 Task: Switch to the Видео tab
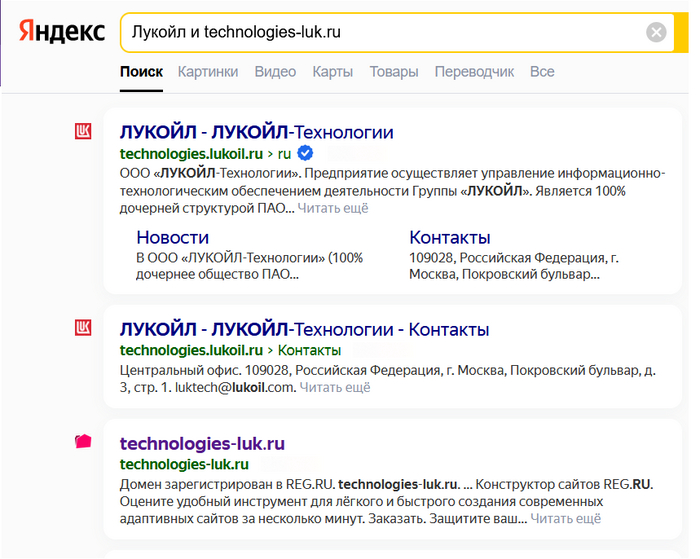[275, 72]
